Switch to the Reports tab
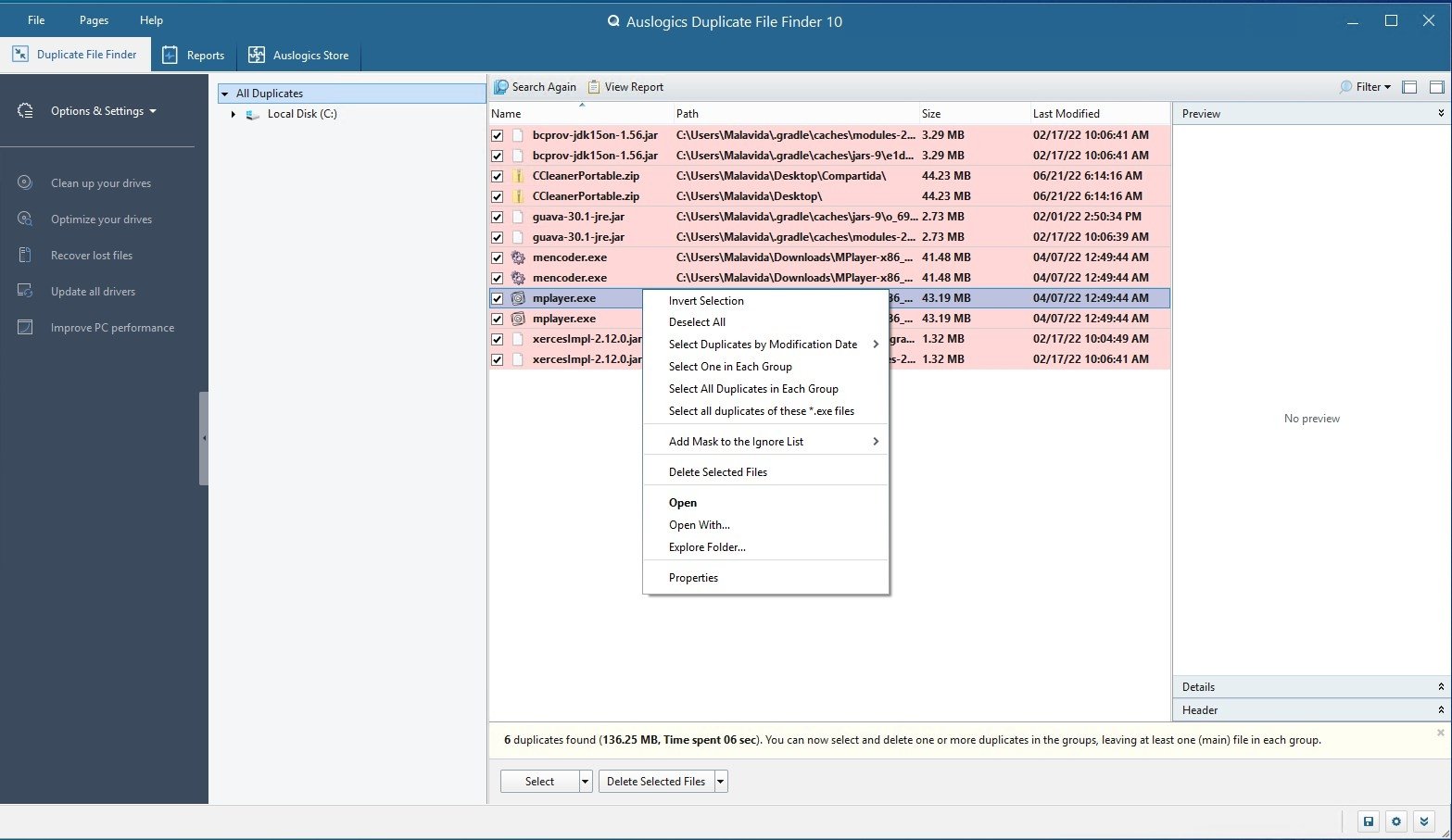Viewport: 1452px width, 840px height. click(194, 56)
